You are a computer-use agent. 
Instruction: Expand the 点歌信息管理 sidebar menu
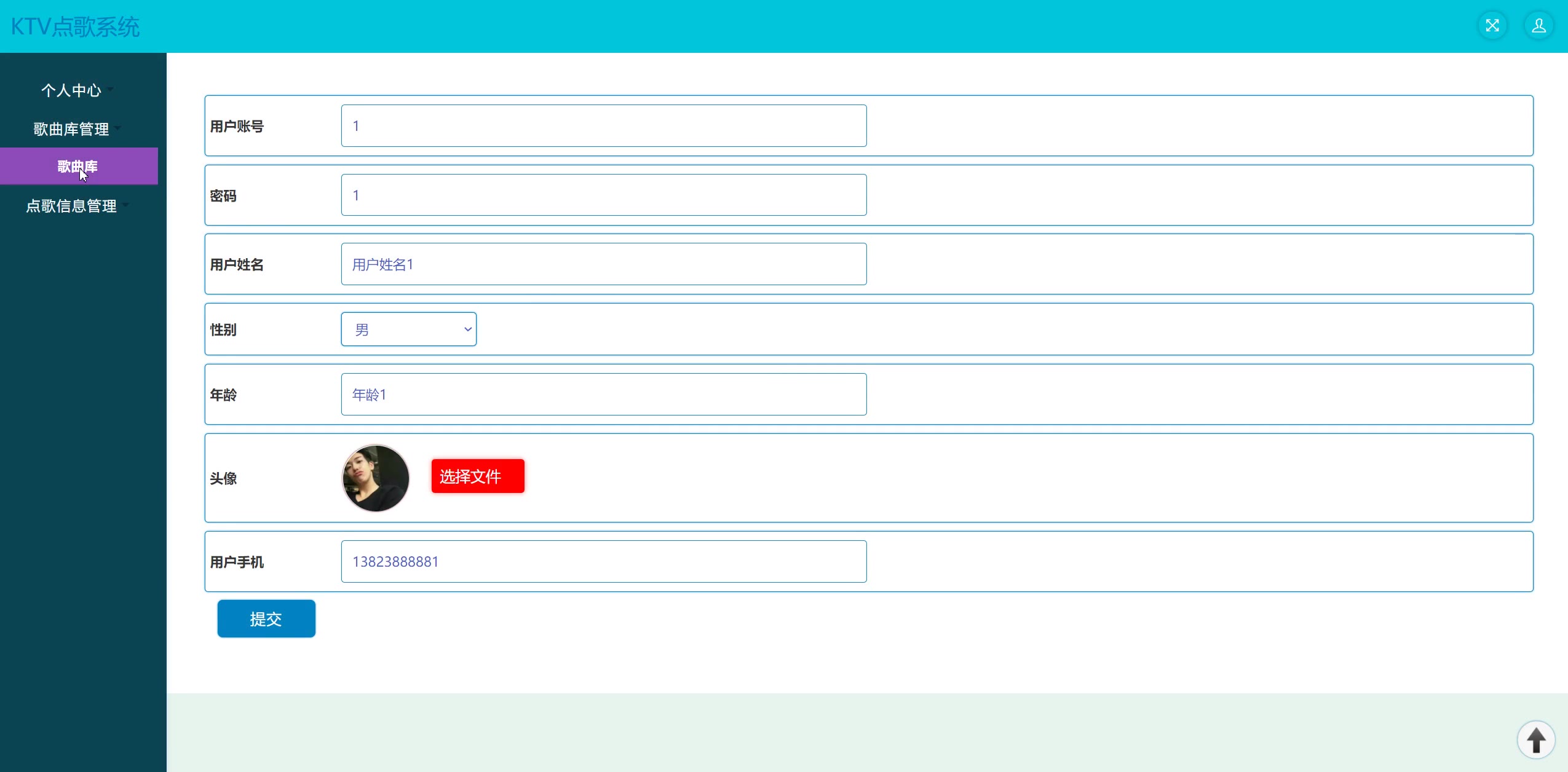click(x=71, y=206)
